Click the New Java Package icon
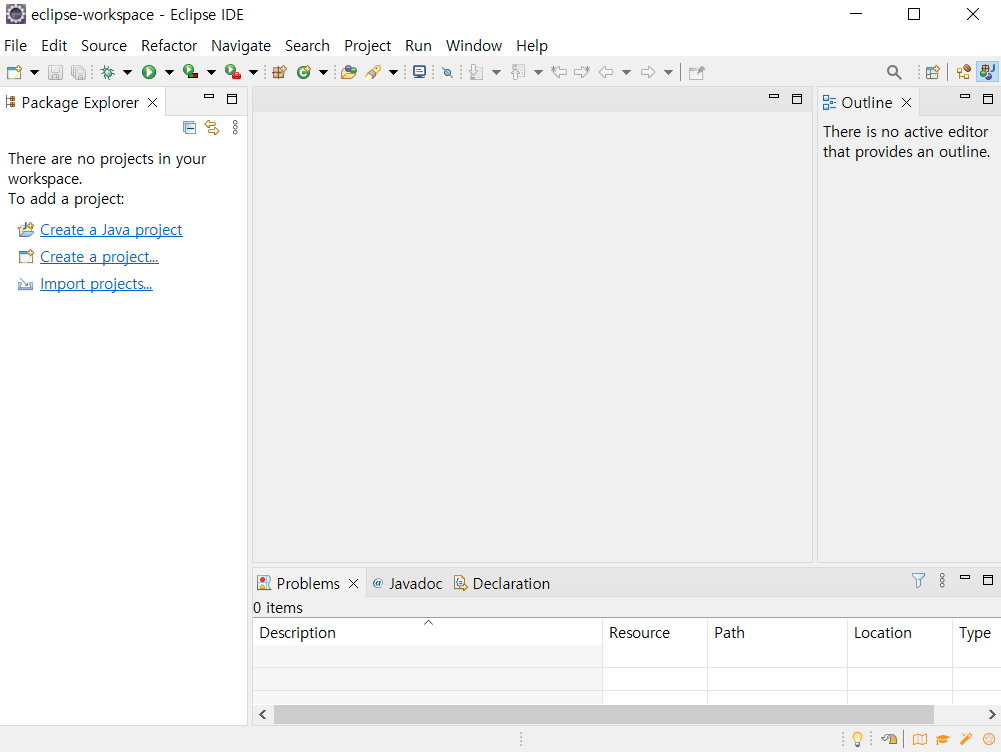 pyautogui.click(x=280, y=72)
